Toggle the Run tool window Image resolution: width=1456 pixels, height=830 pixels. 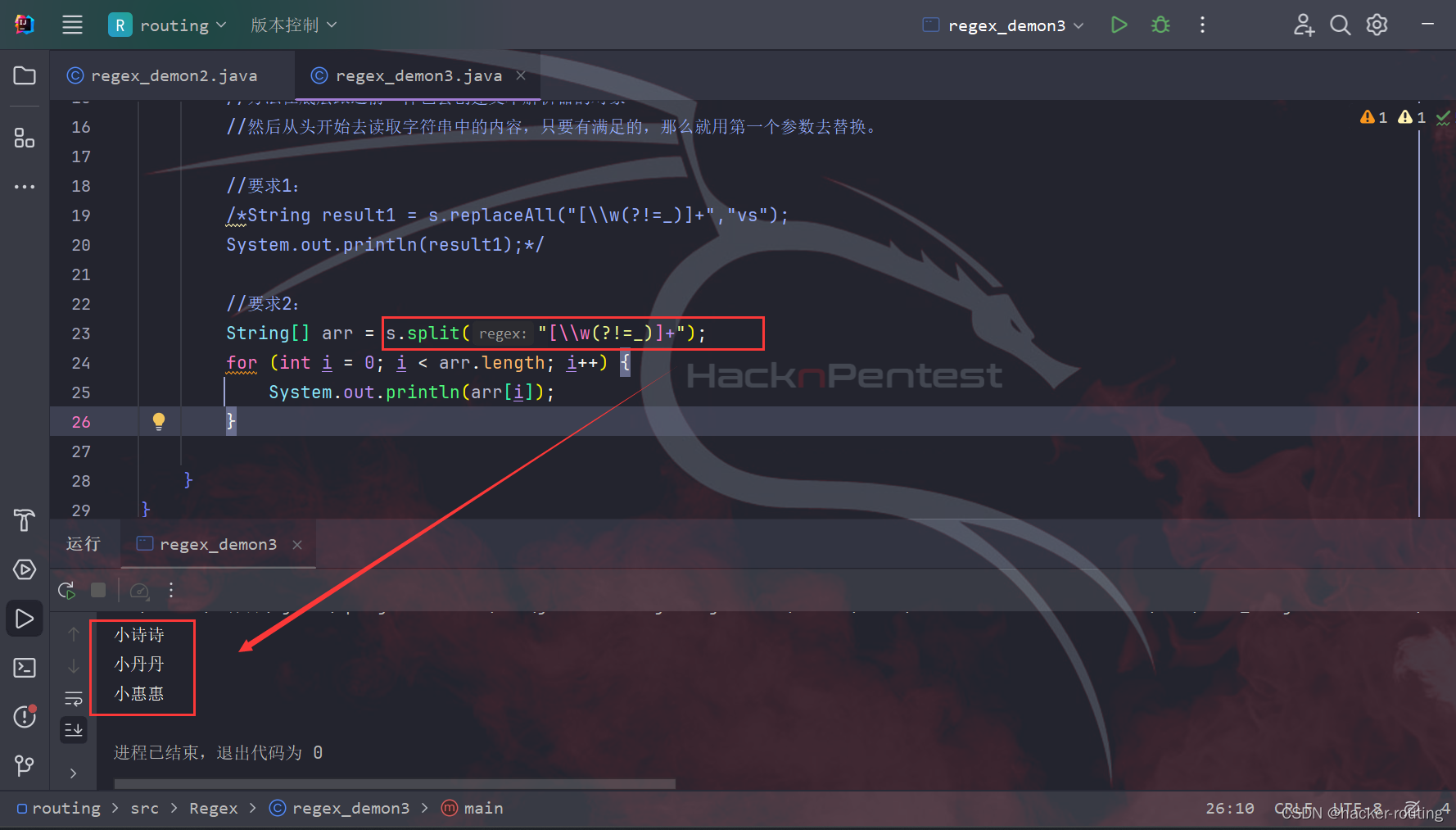point(25,619)
